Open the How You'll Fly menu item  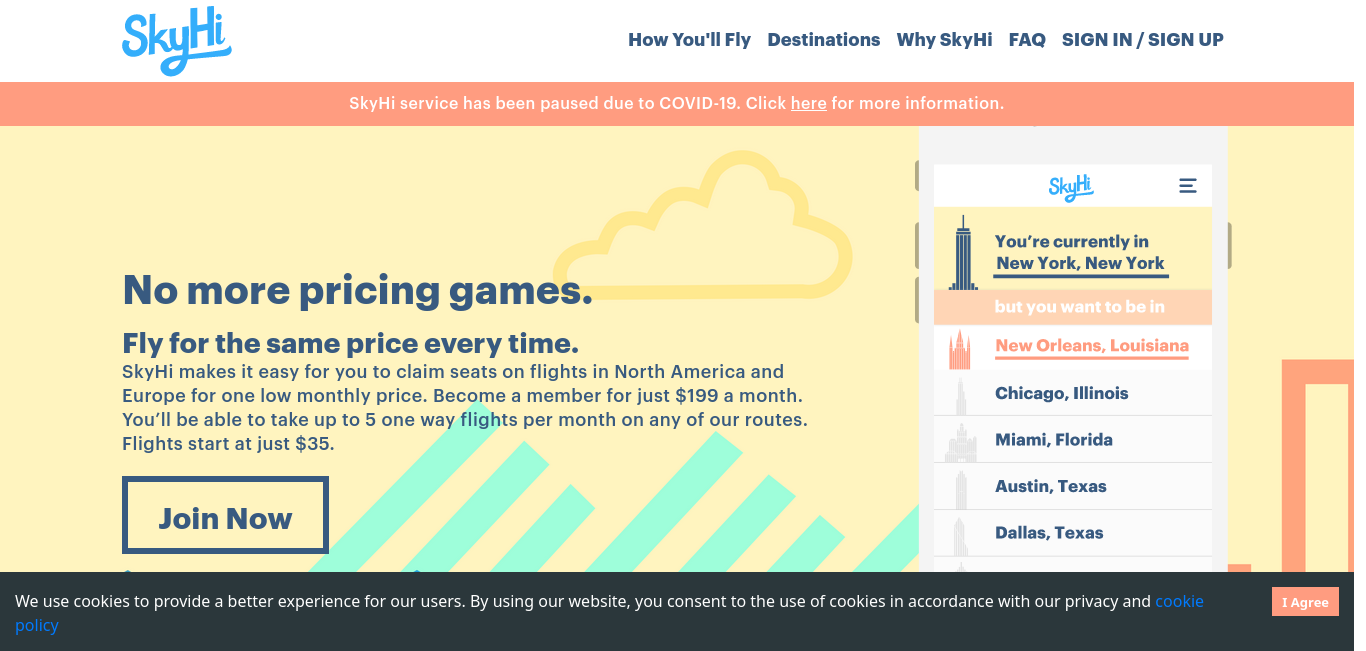click(689, 40)
